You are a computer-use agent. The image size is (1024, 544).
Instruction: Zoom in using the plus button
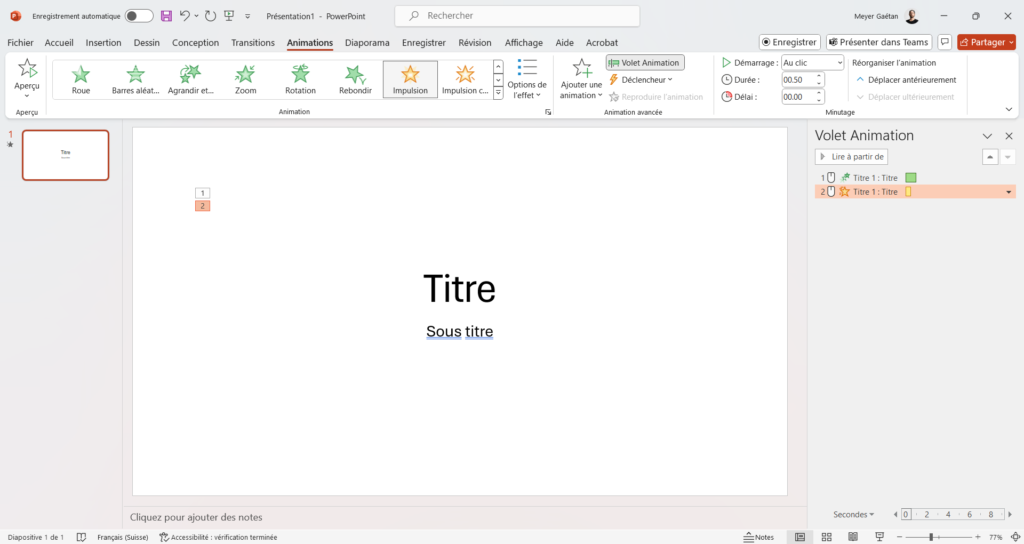coord(978,537)
